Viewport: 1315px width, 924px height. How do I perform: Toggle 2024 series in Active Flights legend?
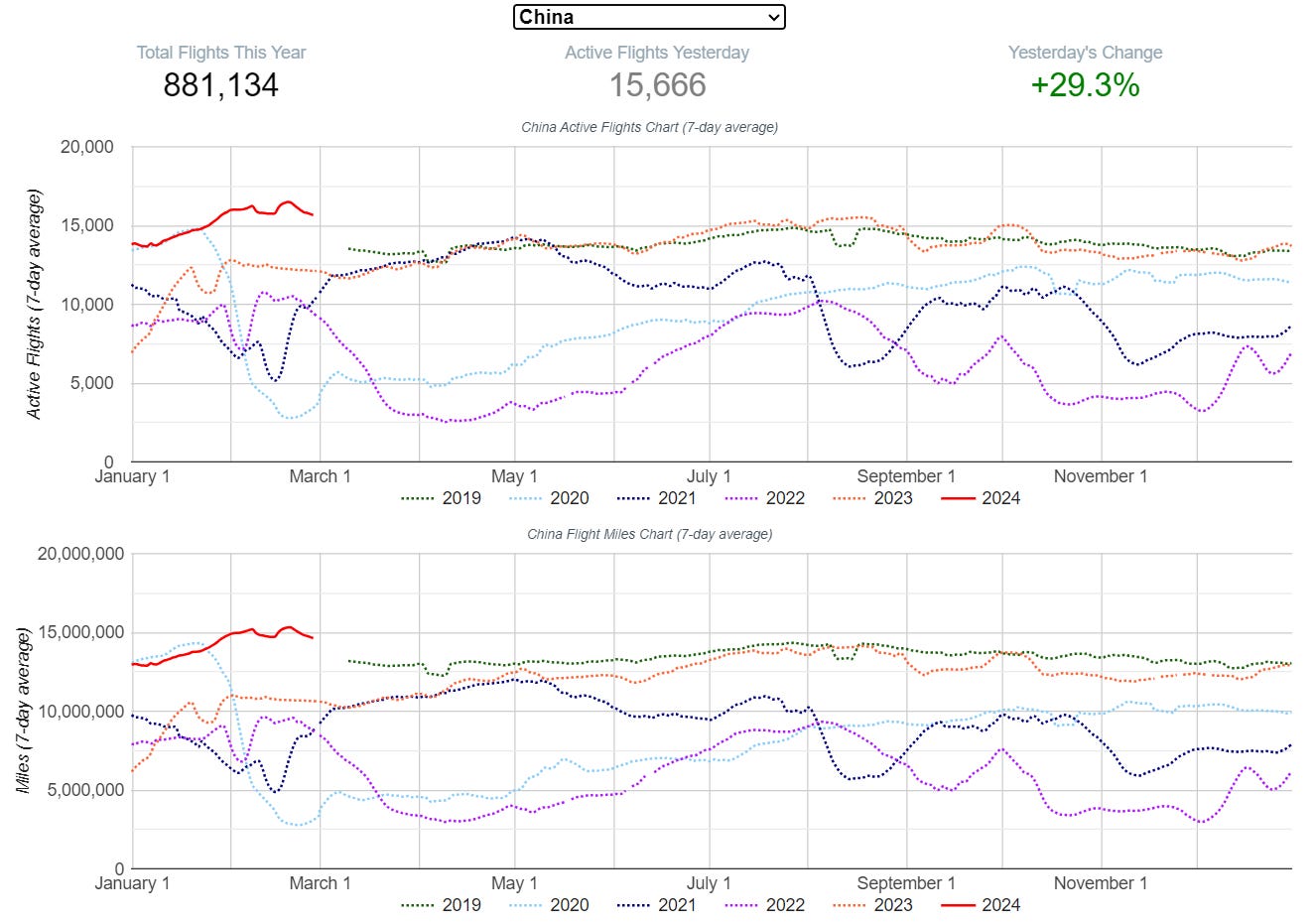click(x=981, y=498)
